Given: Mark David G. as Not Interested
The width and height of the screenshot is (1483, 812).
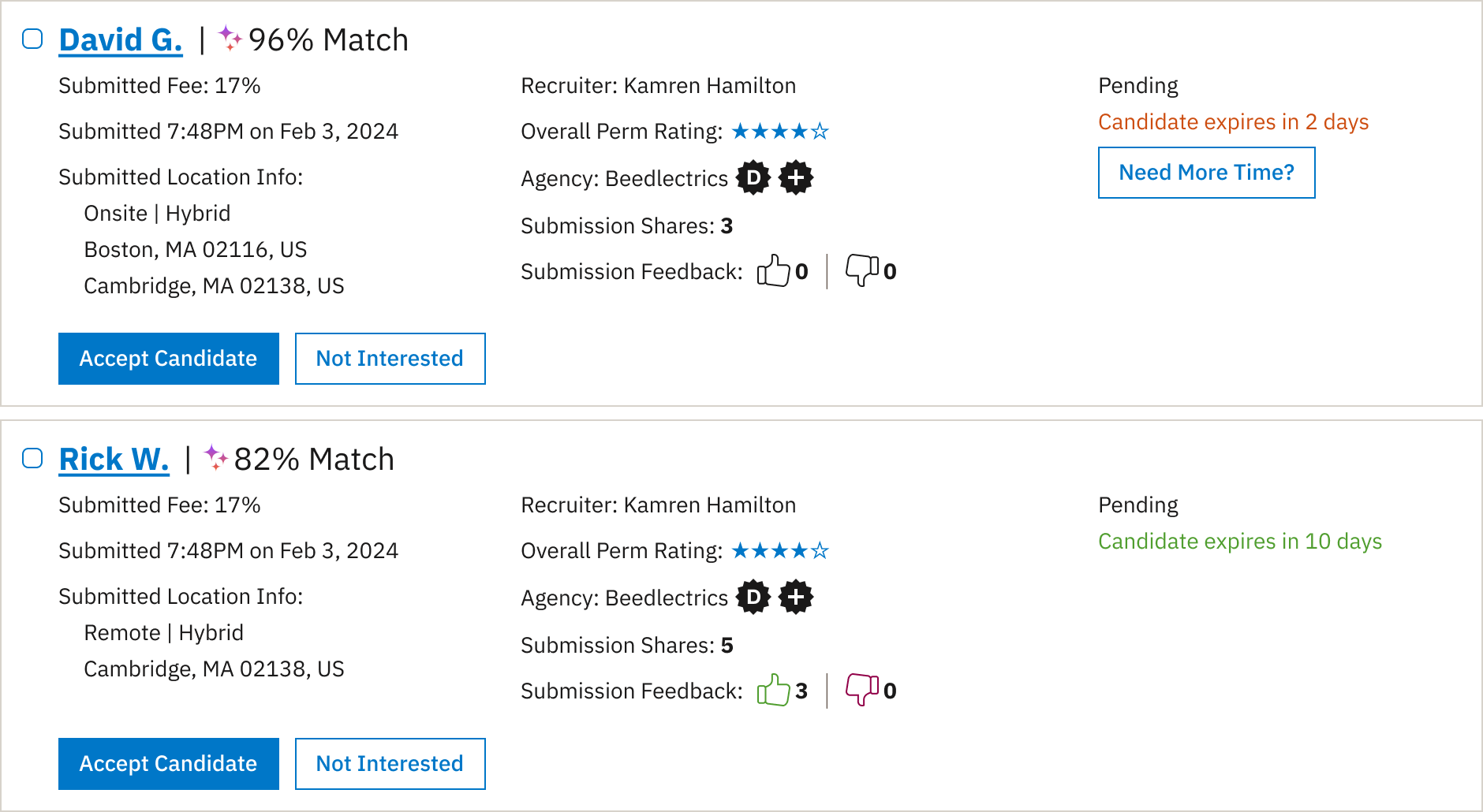Looking at the screenshot, I should coord(390,359).
